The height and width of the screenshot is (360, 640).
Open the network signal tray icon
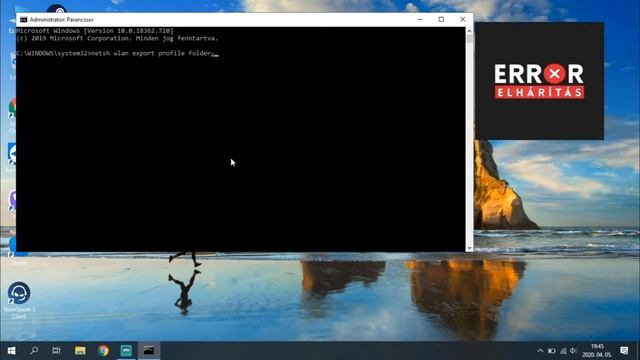[563, 351]
